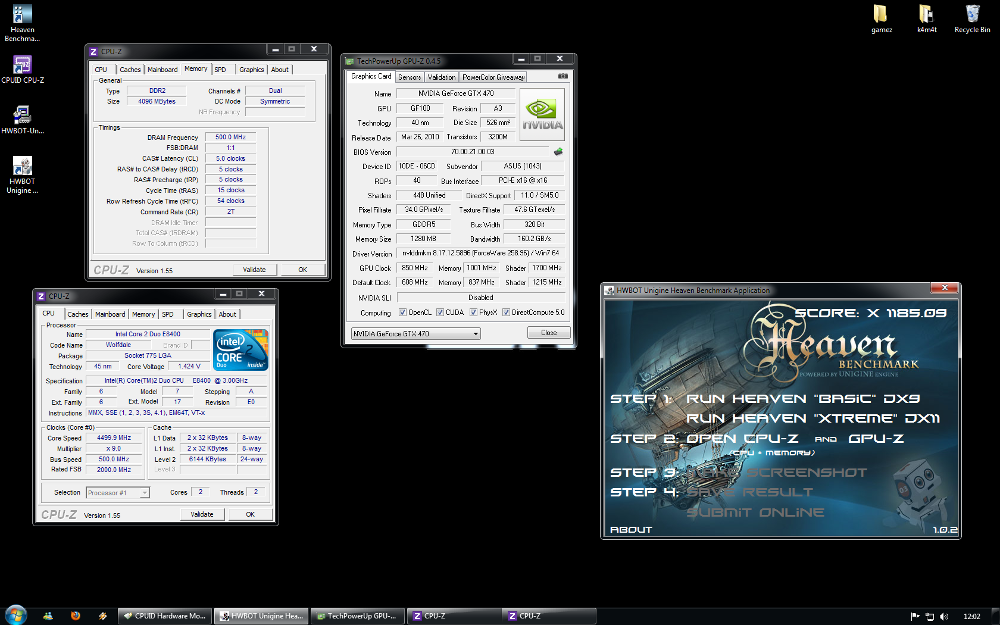This screenshot has width=1000, height=625.
Task: Click the GPU-Z Driver Version field
Action: pos(480,253)
